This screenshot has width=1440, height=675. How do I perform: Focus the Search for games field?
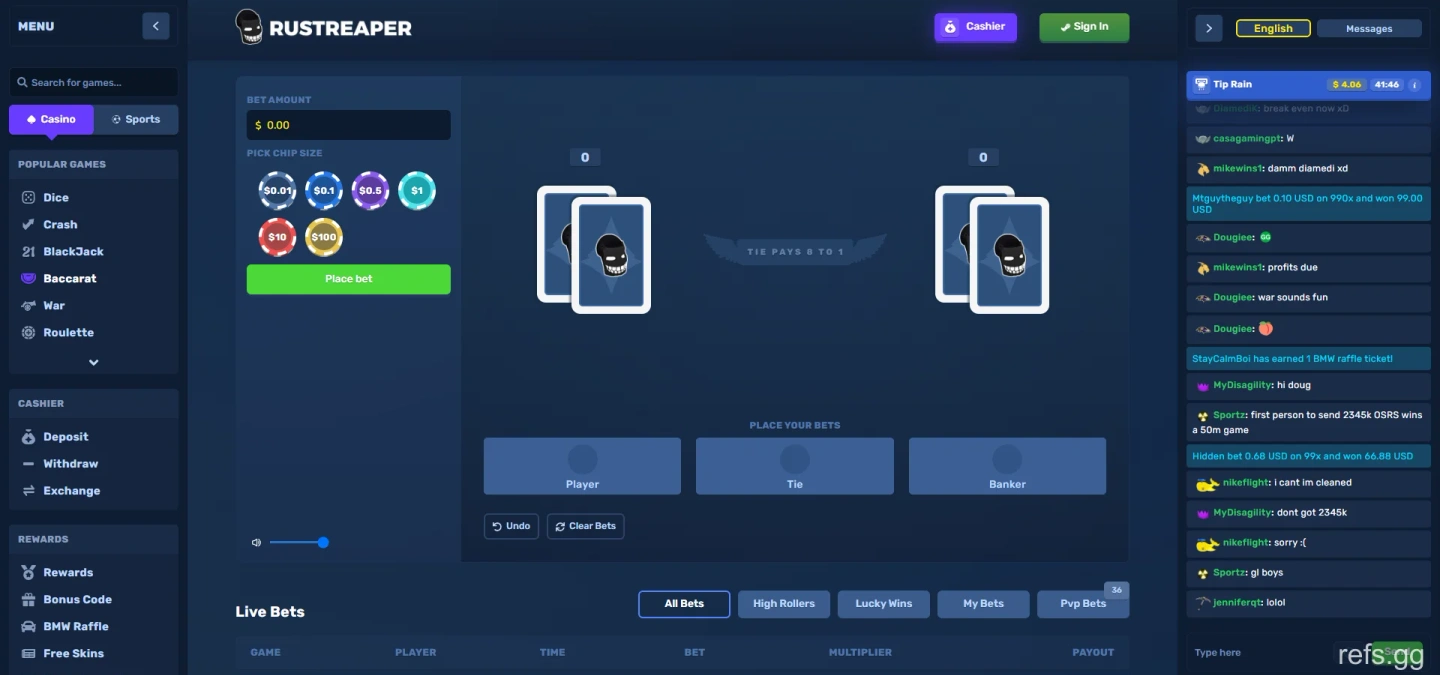click(94, 82)
